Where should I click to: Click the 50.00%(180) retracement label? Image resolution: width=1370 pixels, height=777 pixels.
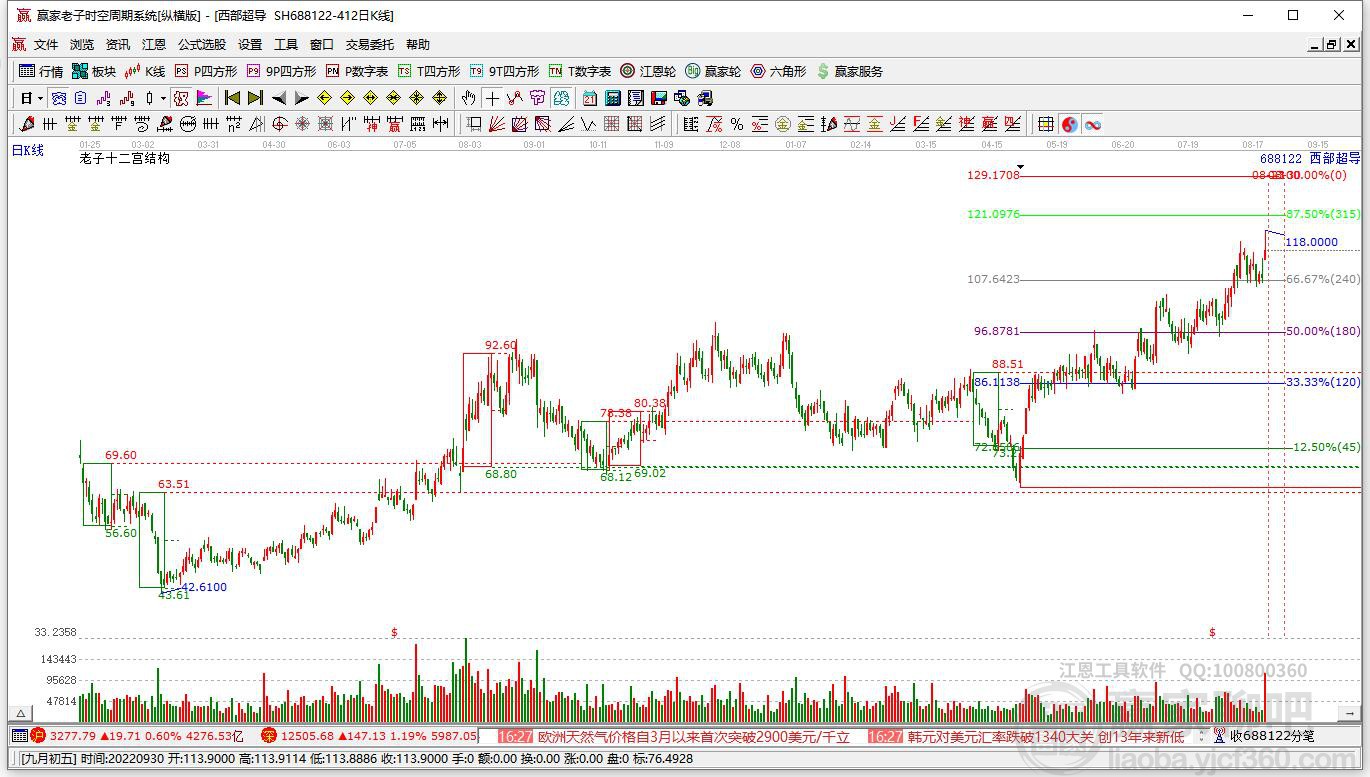click(1323, 331)
